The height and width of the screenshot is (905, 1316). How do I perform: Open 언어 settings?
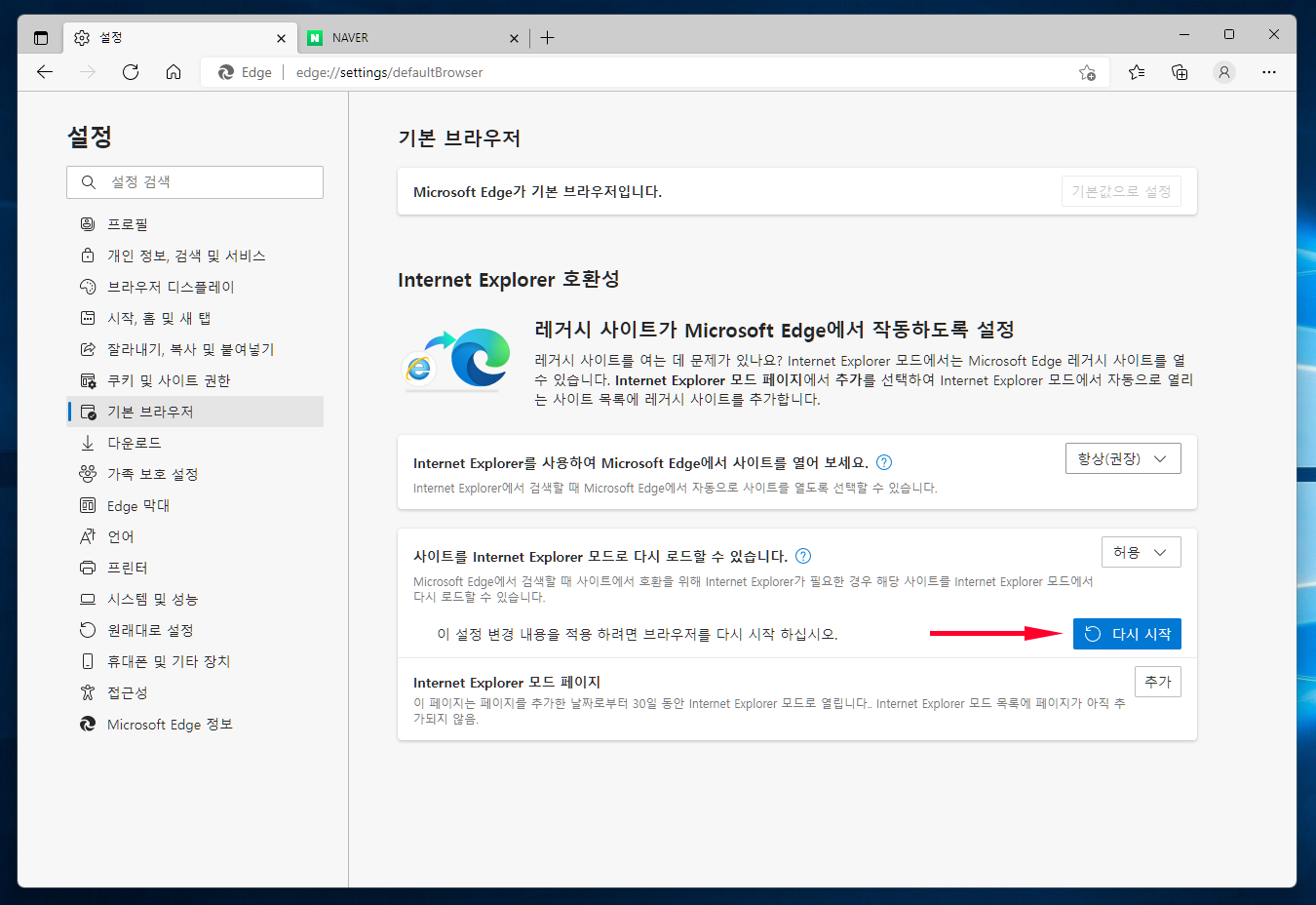pyautogui.click(x=195, y=536)
